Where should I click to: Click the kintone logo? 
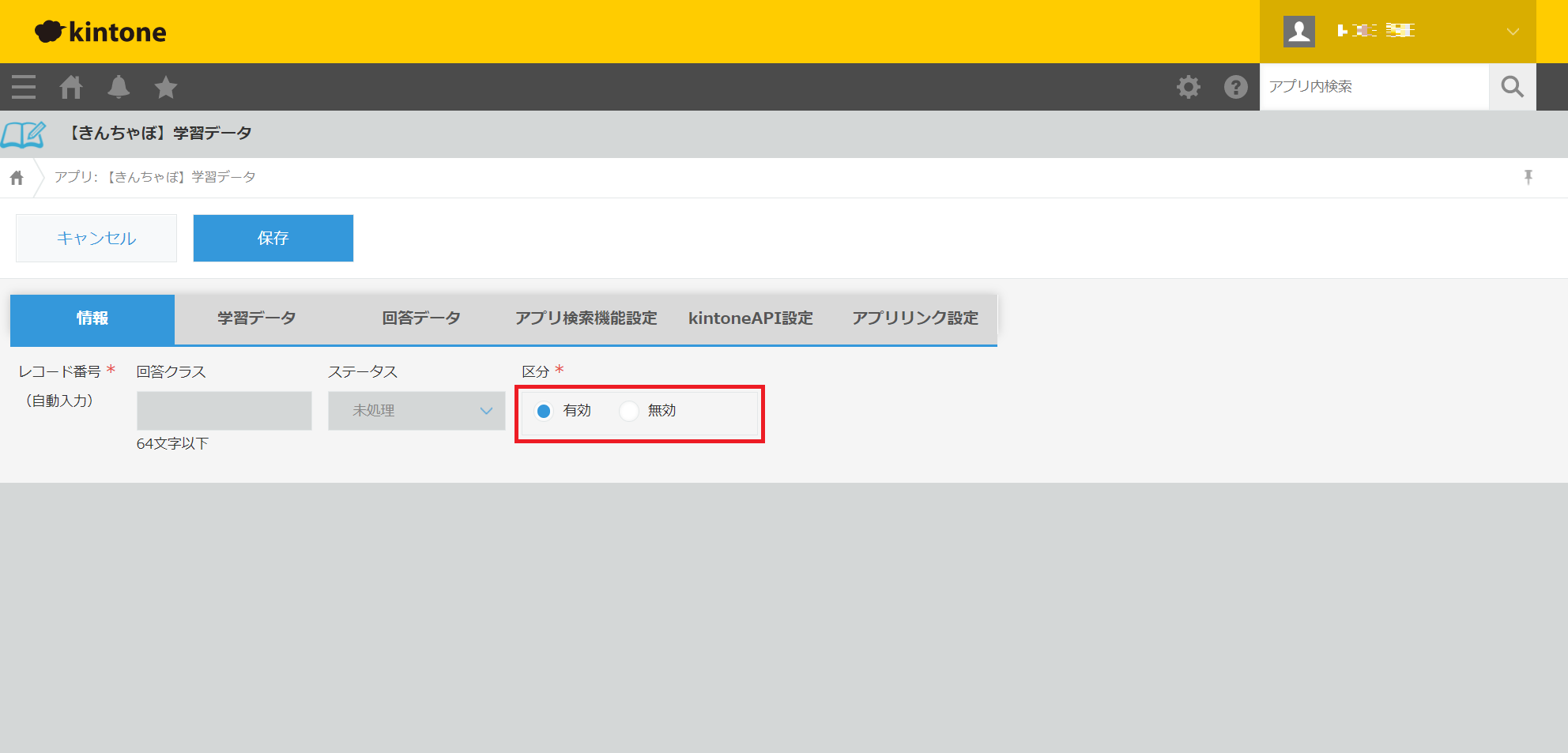[101, 32]
